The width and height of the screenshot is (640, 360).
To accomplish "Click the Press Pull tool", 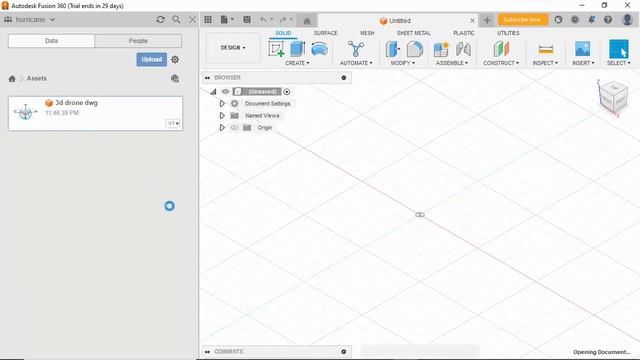I will pyautogui.click(x=393, y=49).
